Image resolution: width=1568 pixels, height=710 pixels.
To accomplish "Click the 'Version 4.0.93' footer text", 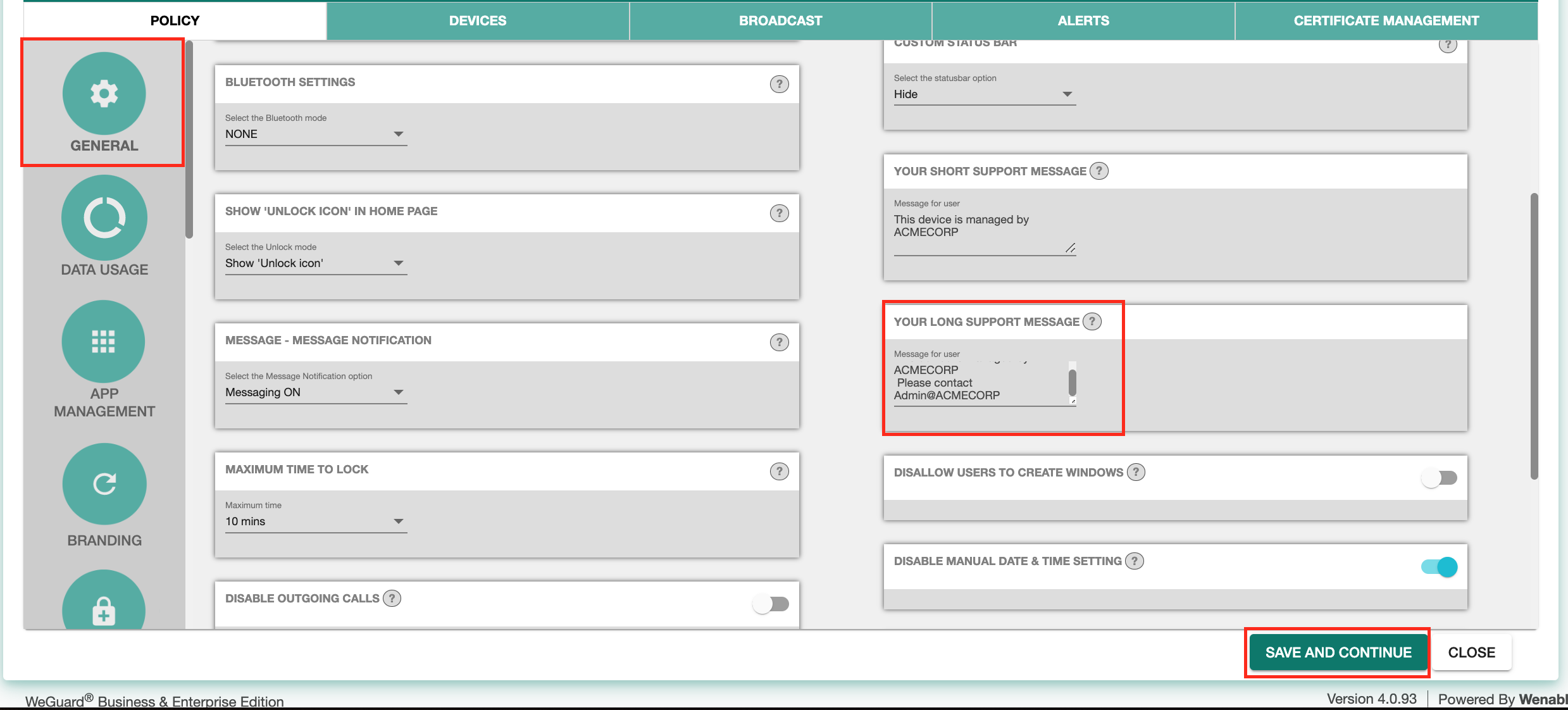I will pyautogui.click(x=1371, y=699).
